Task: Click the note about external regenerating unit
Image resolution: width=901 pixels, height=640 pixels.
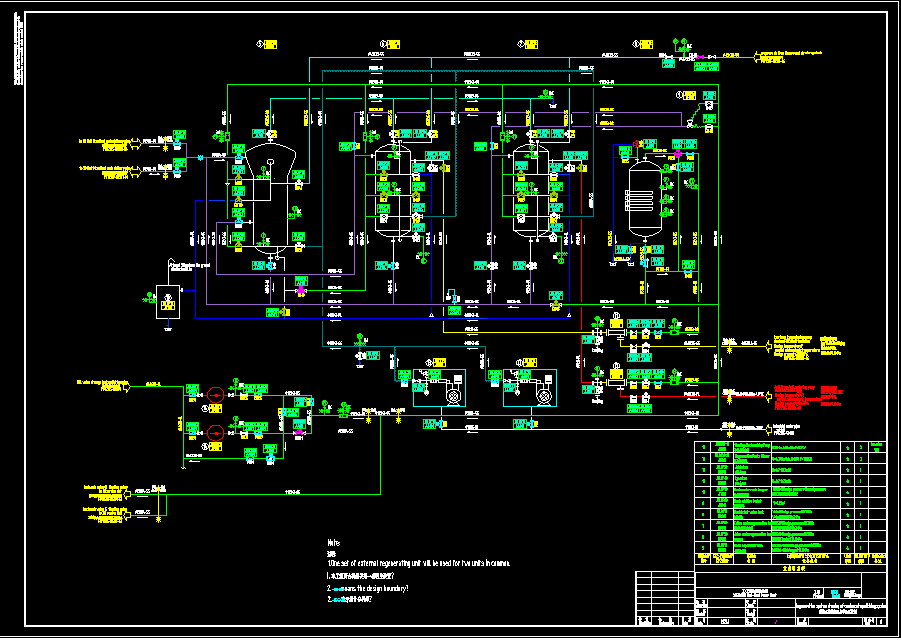Action: click(x=418, y=563)
